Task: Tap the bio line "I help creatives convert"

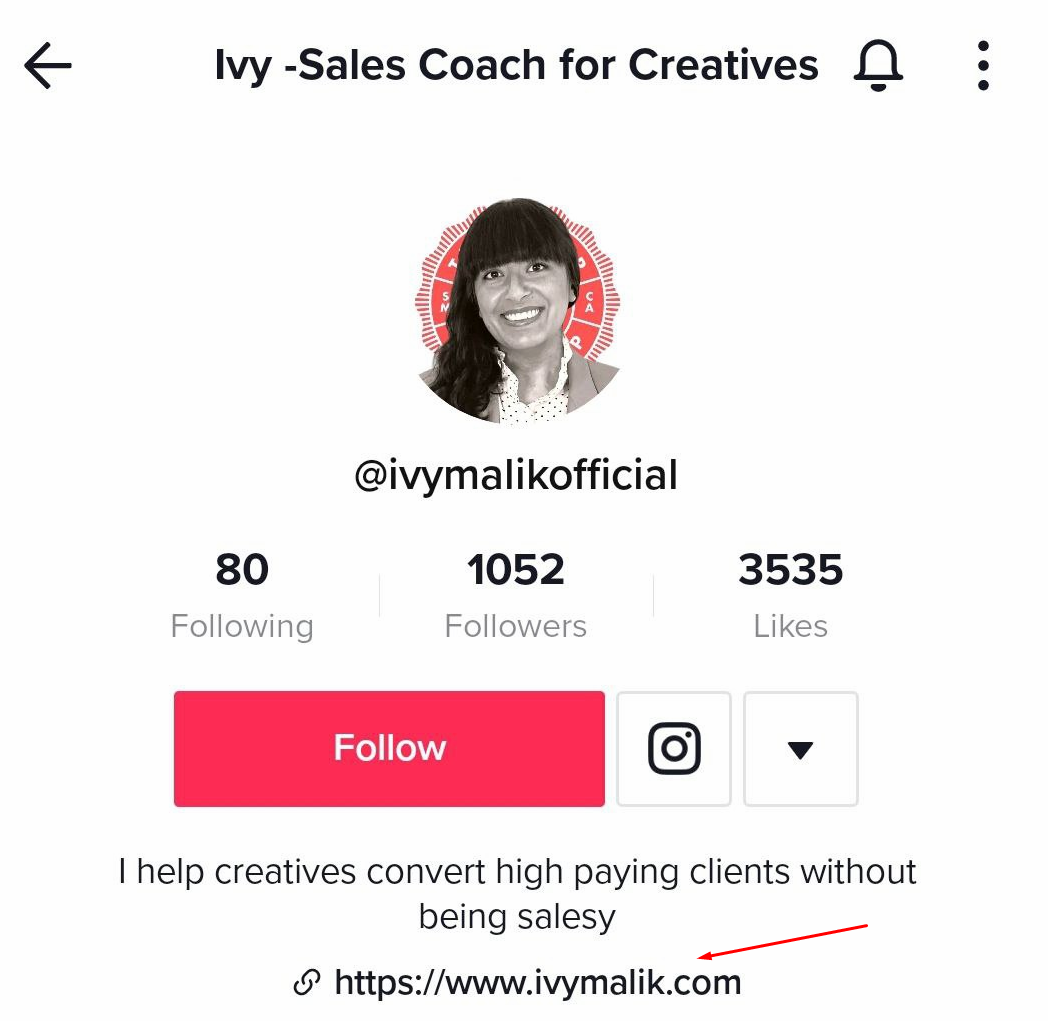Action: pos(301,872)
